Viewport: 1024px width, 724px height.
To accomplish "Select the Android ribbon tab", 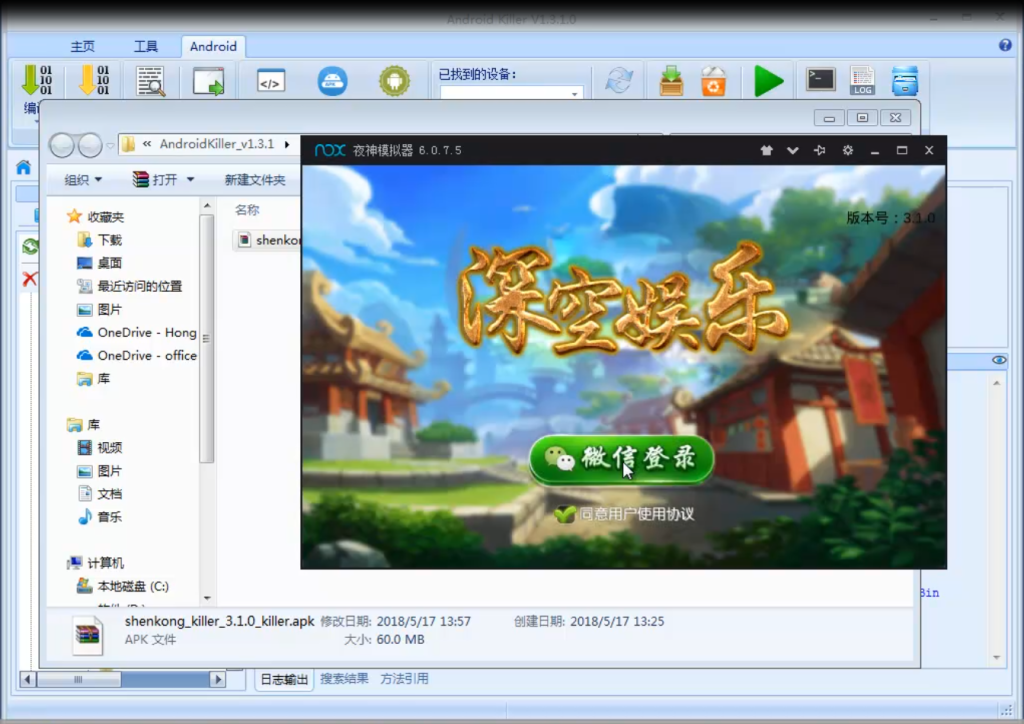I will click(213, 46).
